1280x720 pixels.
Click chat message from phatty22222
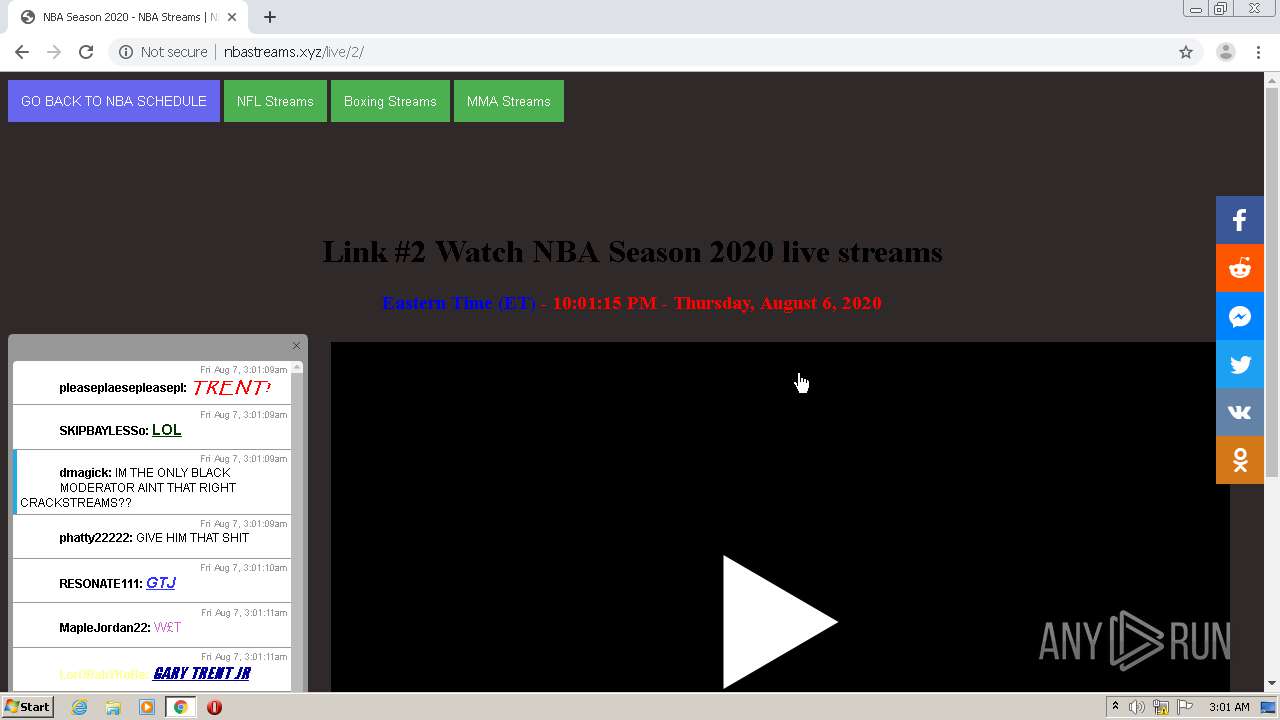(152, 536)
